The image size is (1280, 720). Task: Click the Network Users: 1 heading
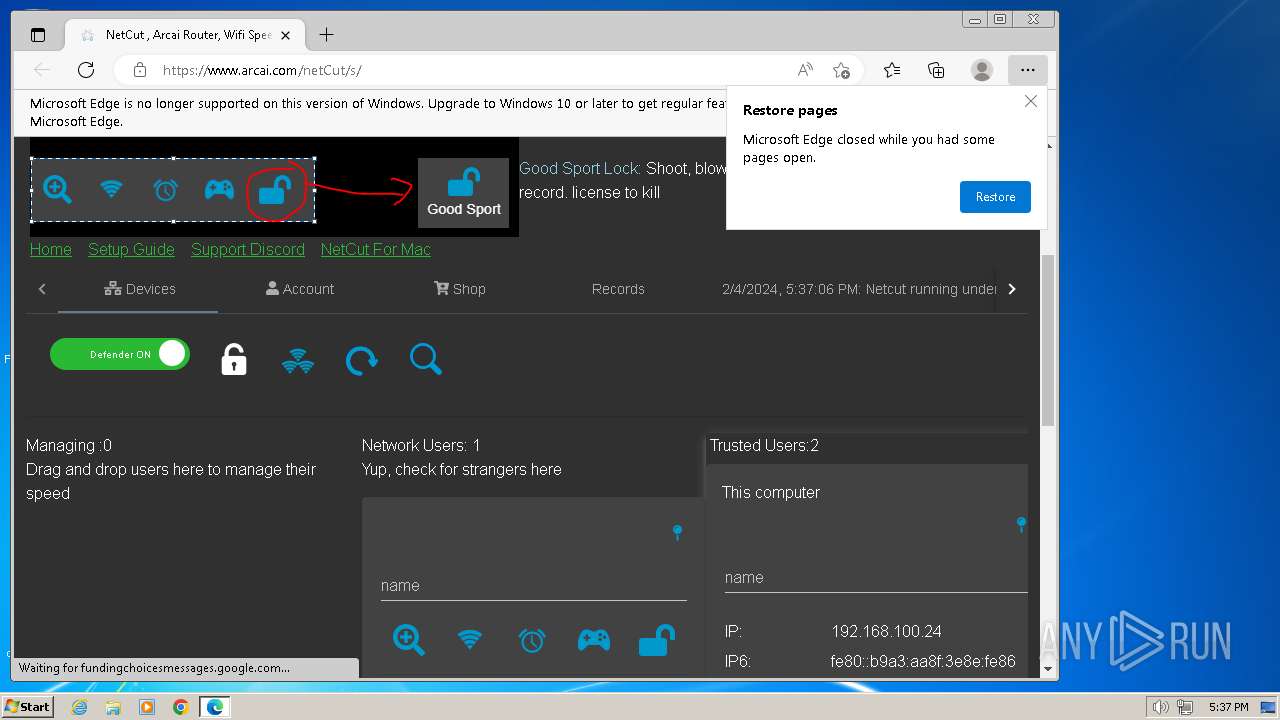[421, 446]
